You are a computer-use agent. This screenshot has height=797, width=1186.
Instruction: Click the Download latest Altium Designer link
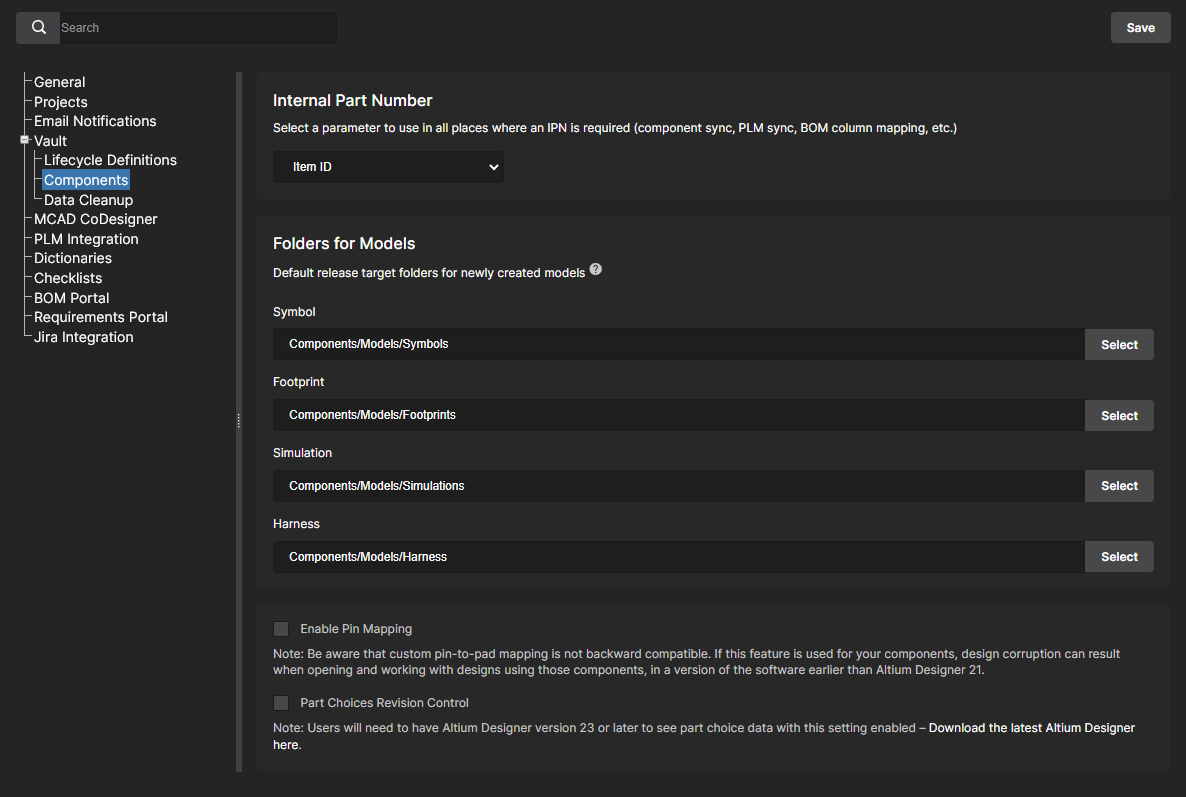pyautogui.click(x=1031, y=728)
